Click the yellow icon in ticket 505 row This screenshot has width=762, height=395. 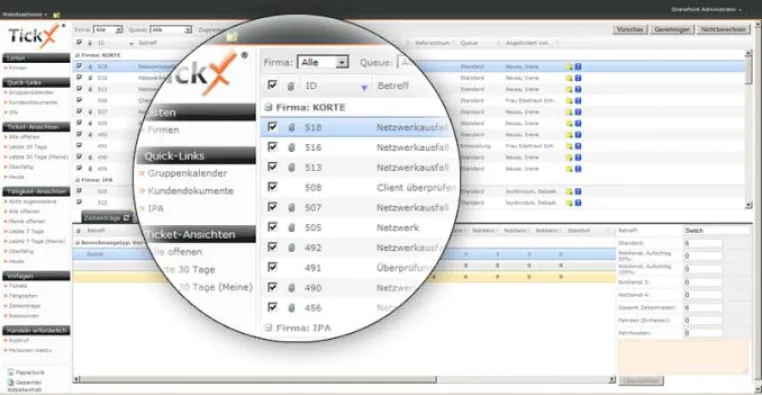pos(569,123)
